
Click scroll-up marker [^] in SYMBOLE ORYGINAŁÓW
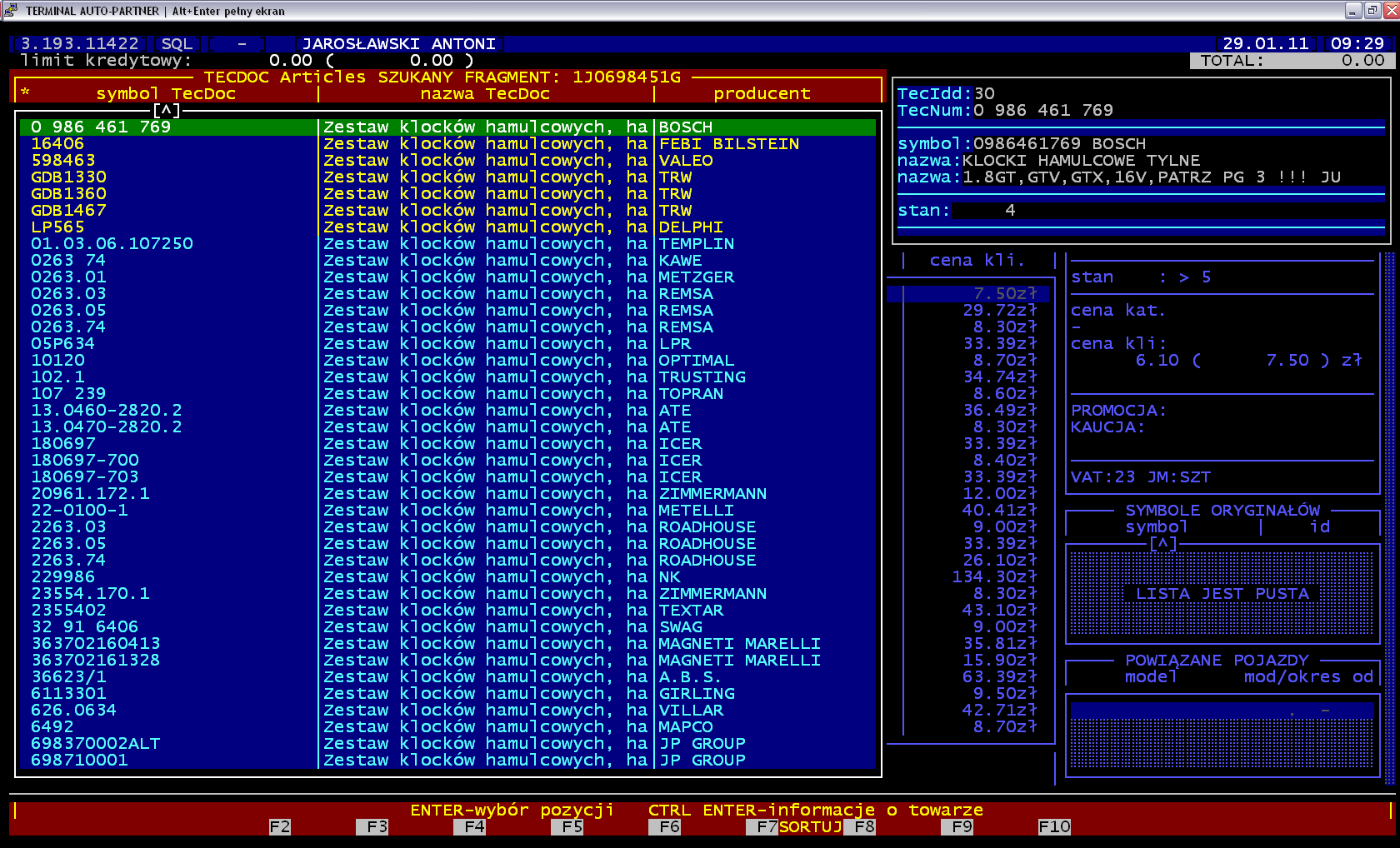(x=1162, y=543)
